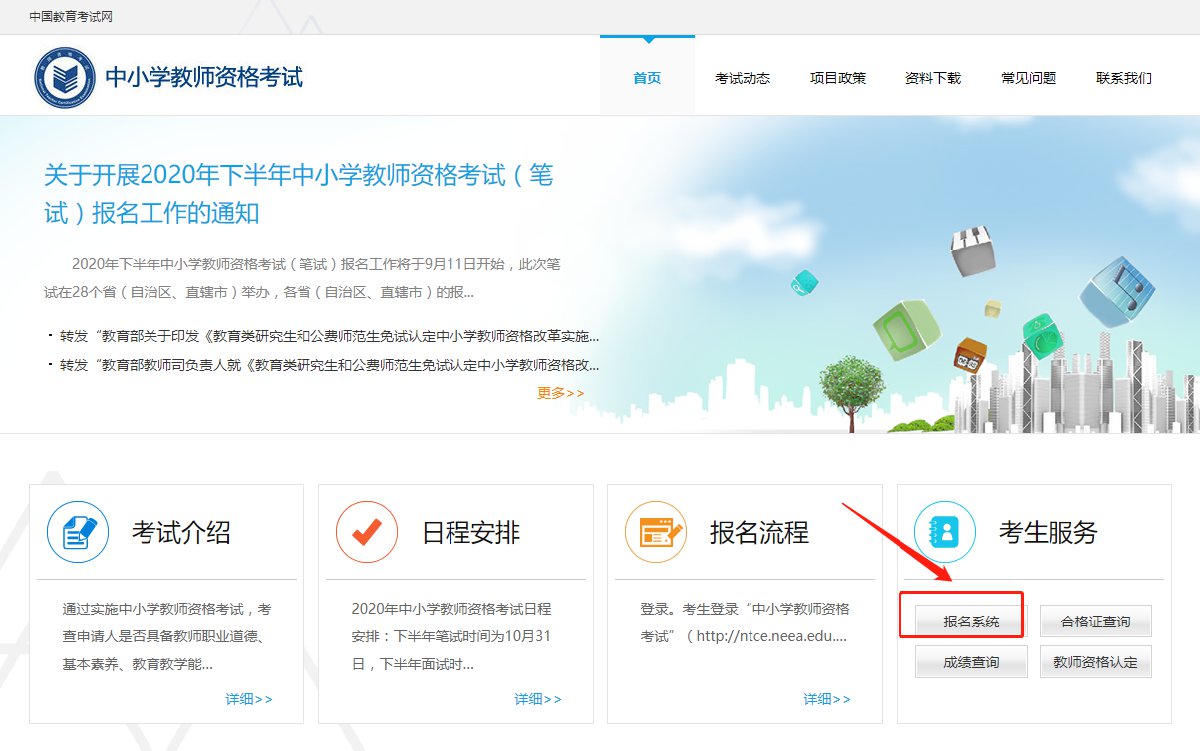
Task: Click the 中国教育考试网 link at top
Action: point(68,16)
